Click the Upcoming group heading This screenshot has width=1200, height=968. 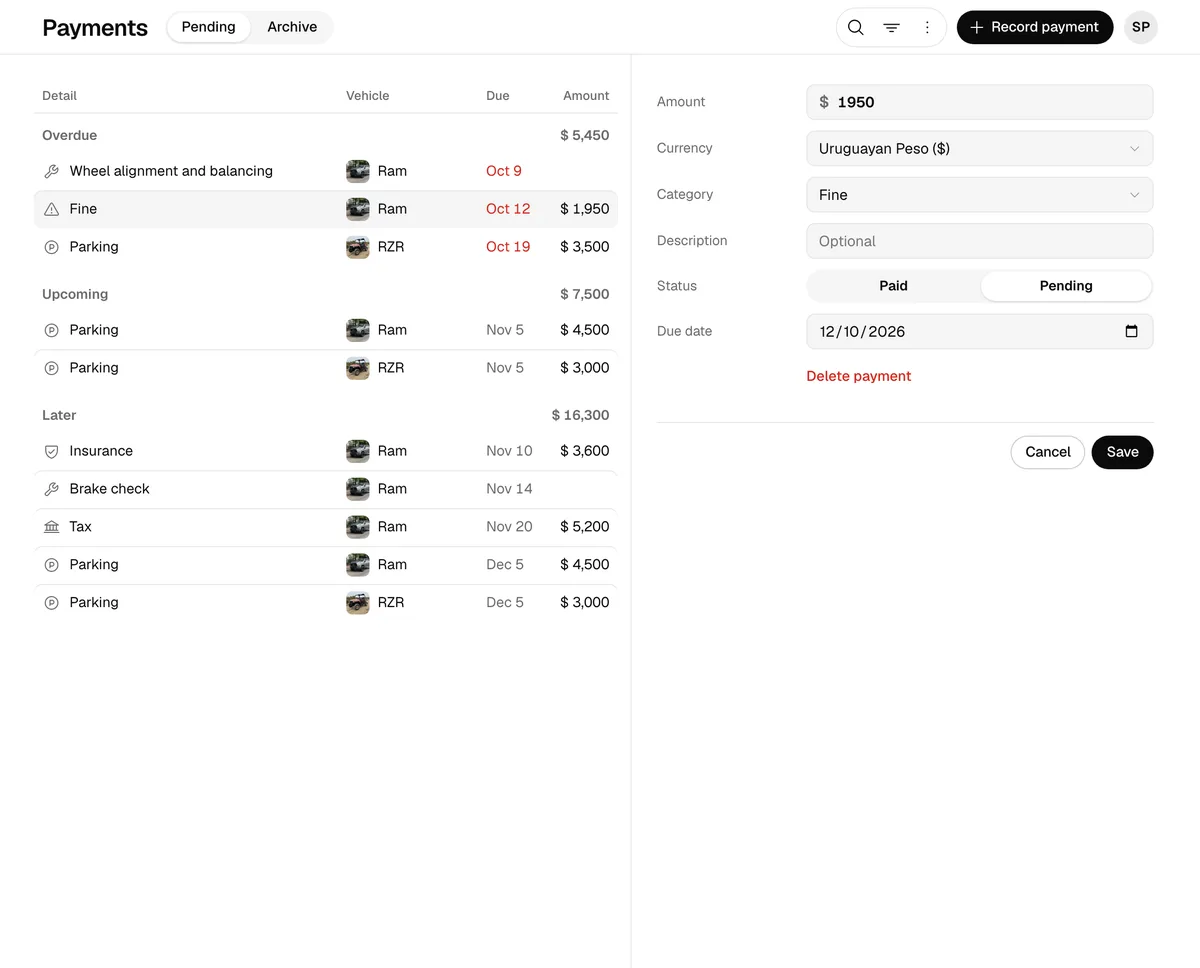[x=75, y=294]
